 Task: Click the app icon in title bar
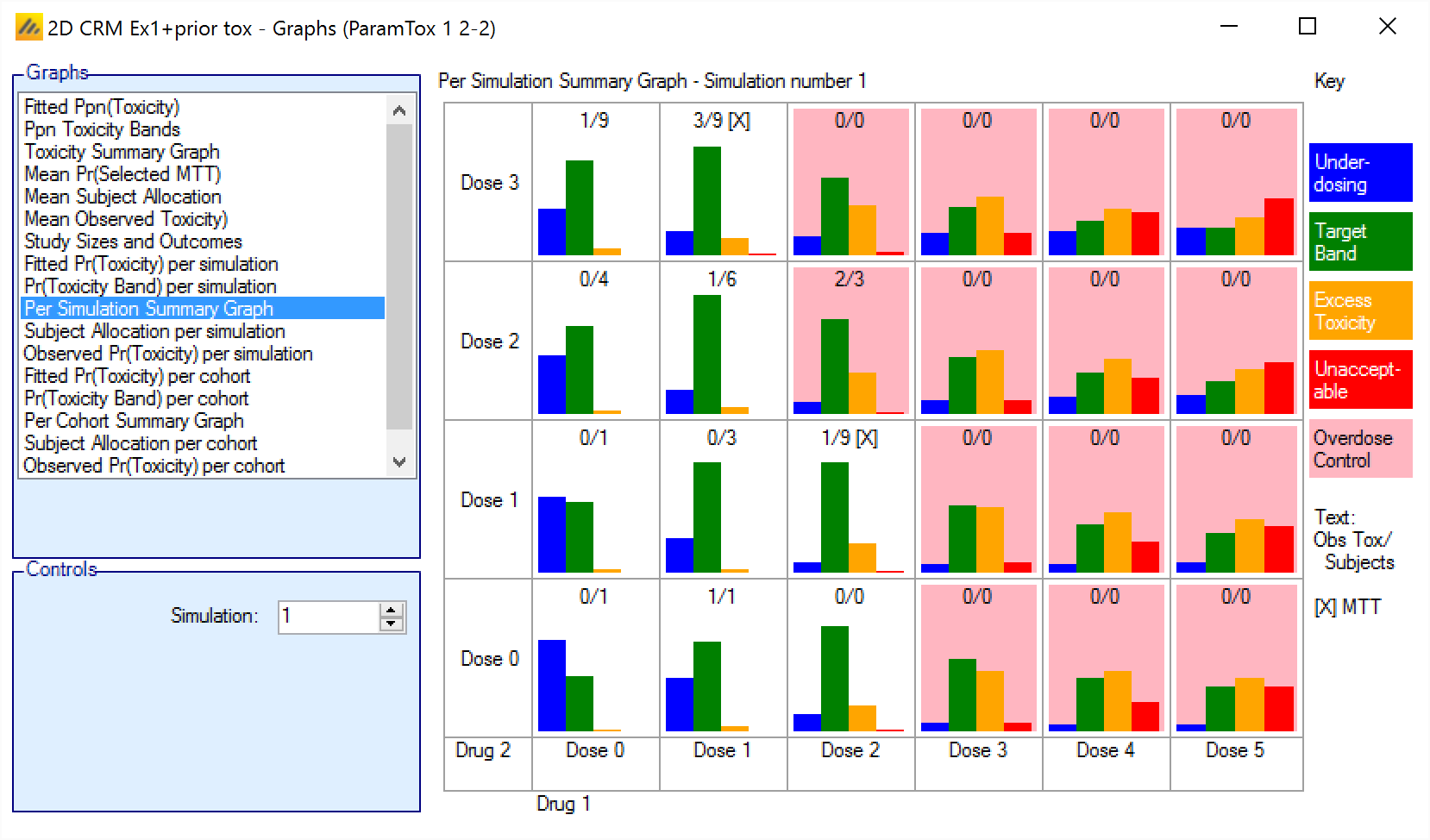pos(28,28)
